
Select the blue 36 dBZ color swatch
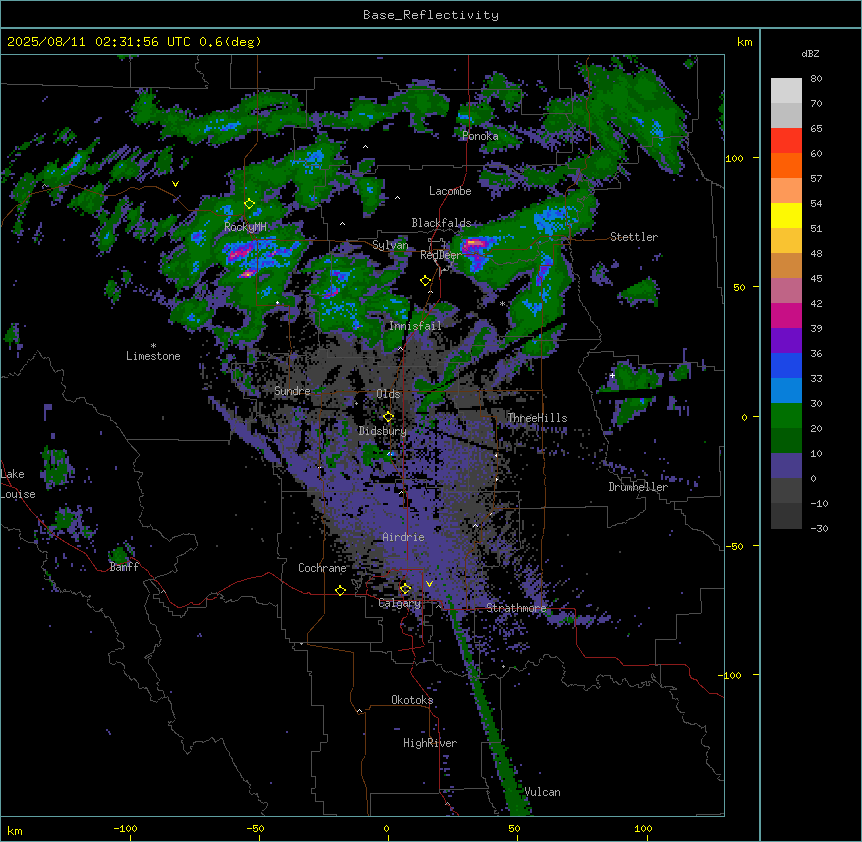pyautogui.click(x=786, y=365)
